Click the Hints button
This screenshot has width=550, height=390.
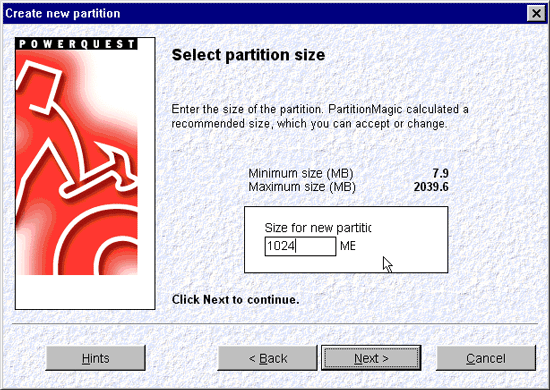click(95, 358)
